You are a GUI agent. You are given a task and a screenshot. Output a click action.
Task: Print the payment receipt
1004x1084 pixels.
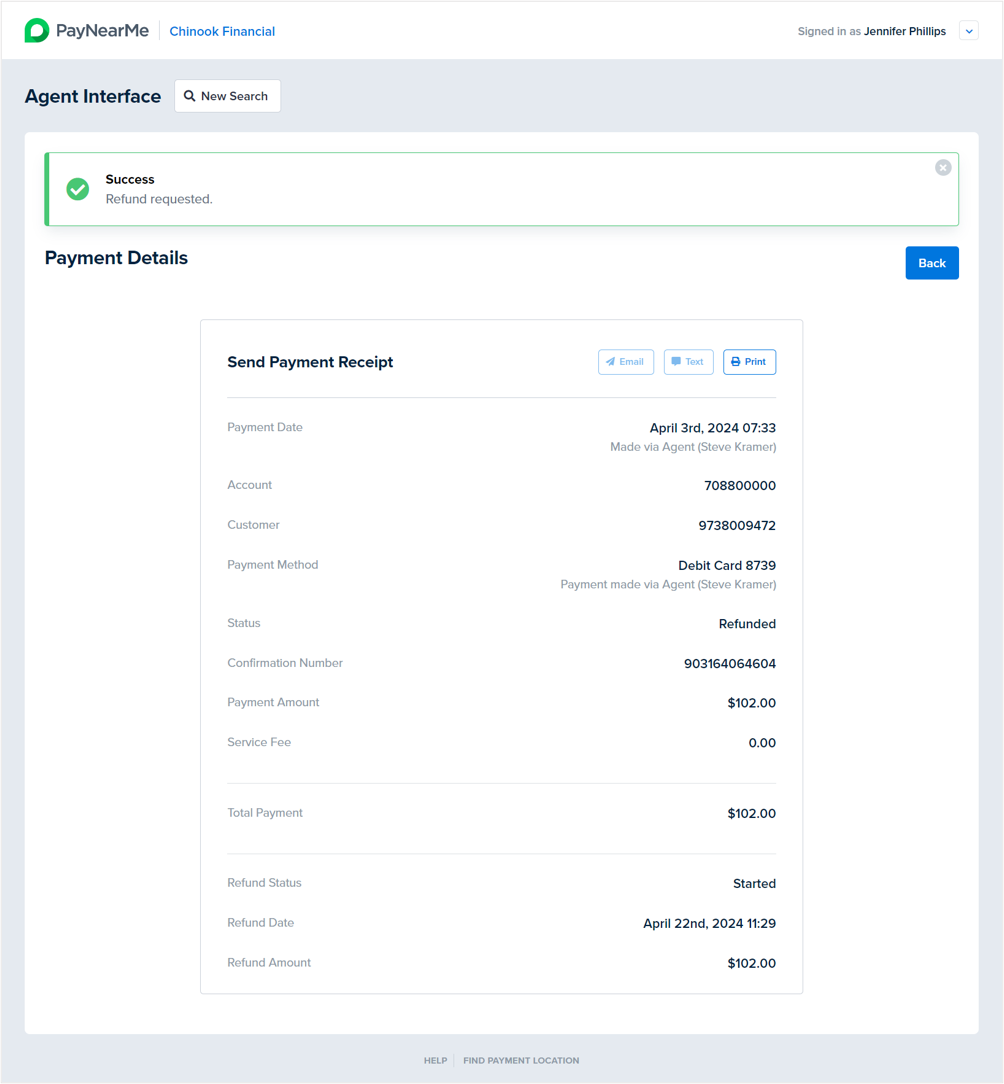(x=749, y=362)
